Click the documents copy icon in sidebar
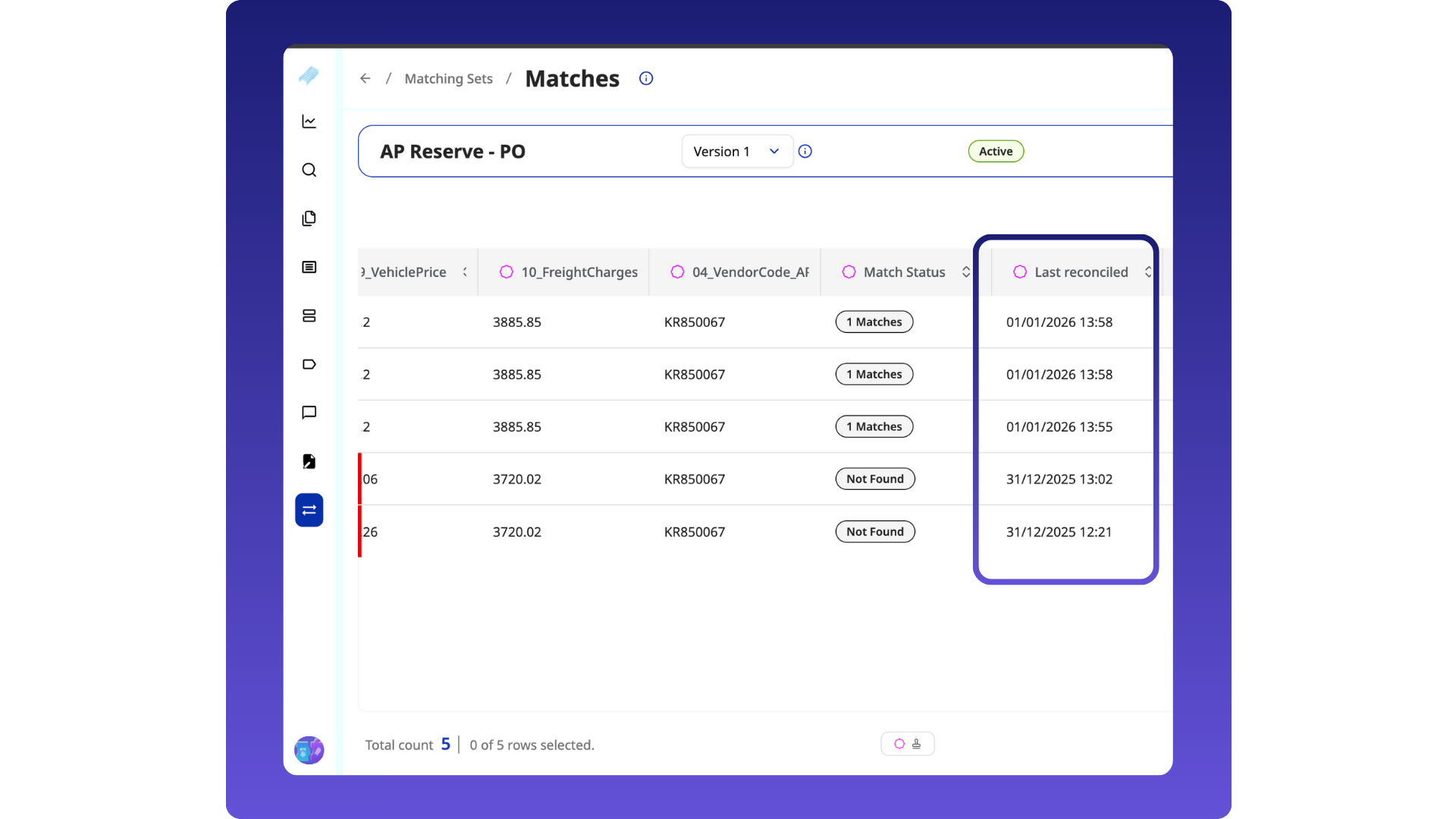Image resolution: width=1456 pixels, height=819 pixels. (309, 218)
